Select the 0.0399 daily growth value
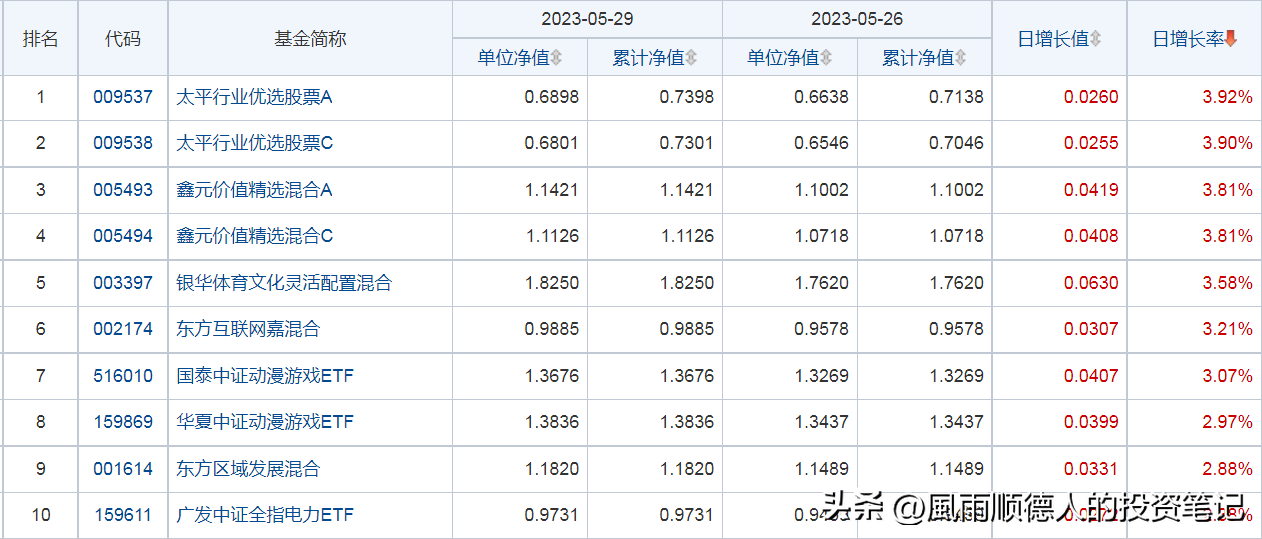Screen dimensions: 1262x539 [1091, 422]
